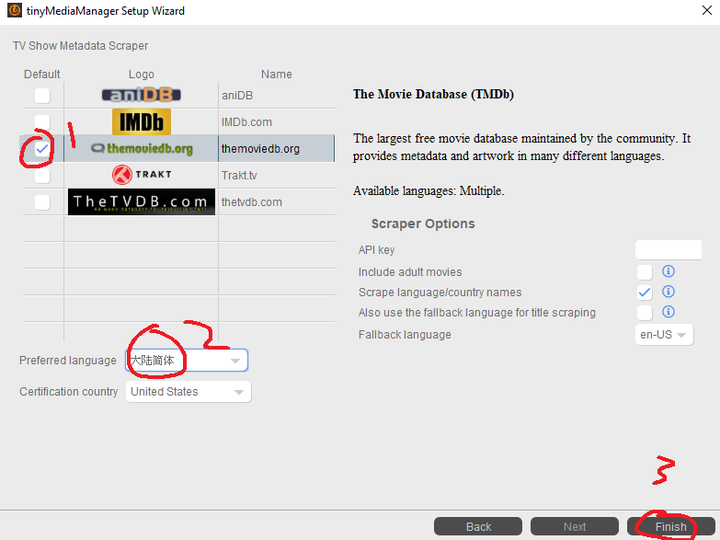Click the IMDb logo
This screenshot has width=720, height=540.
[x=141, y=122]
